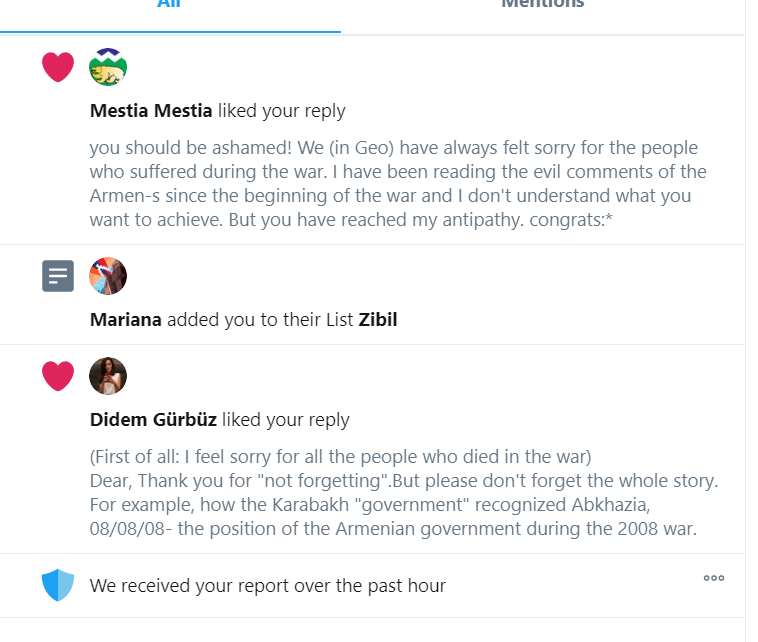Click the blue shield report icon
The width and height of the screenshot is (758, 642).
[x=58, y=585]
